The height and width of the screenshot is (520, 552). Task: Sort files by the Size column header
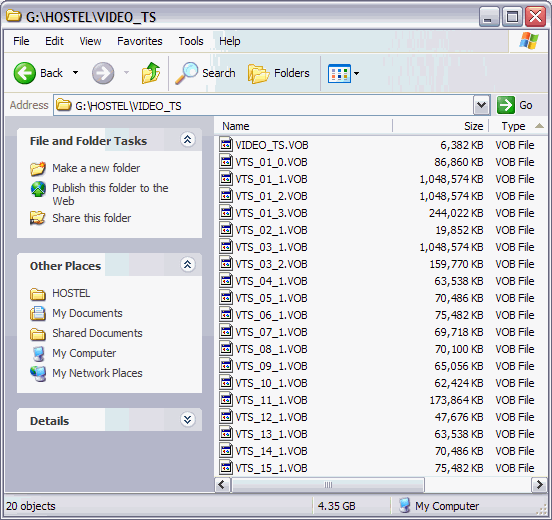point(440,126)
